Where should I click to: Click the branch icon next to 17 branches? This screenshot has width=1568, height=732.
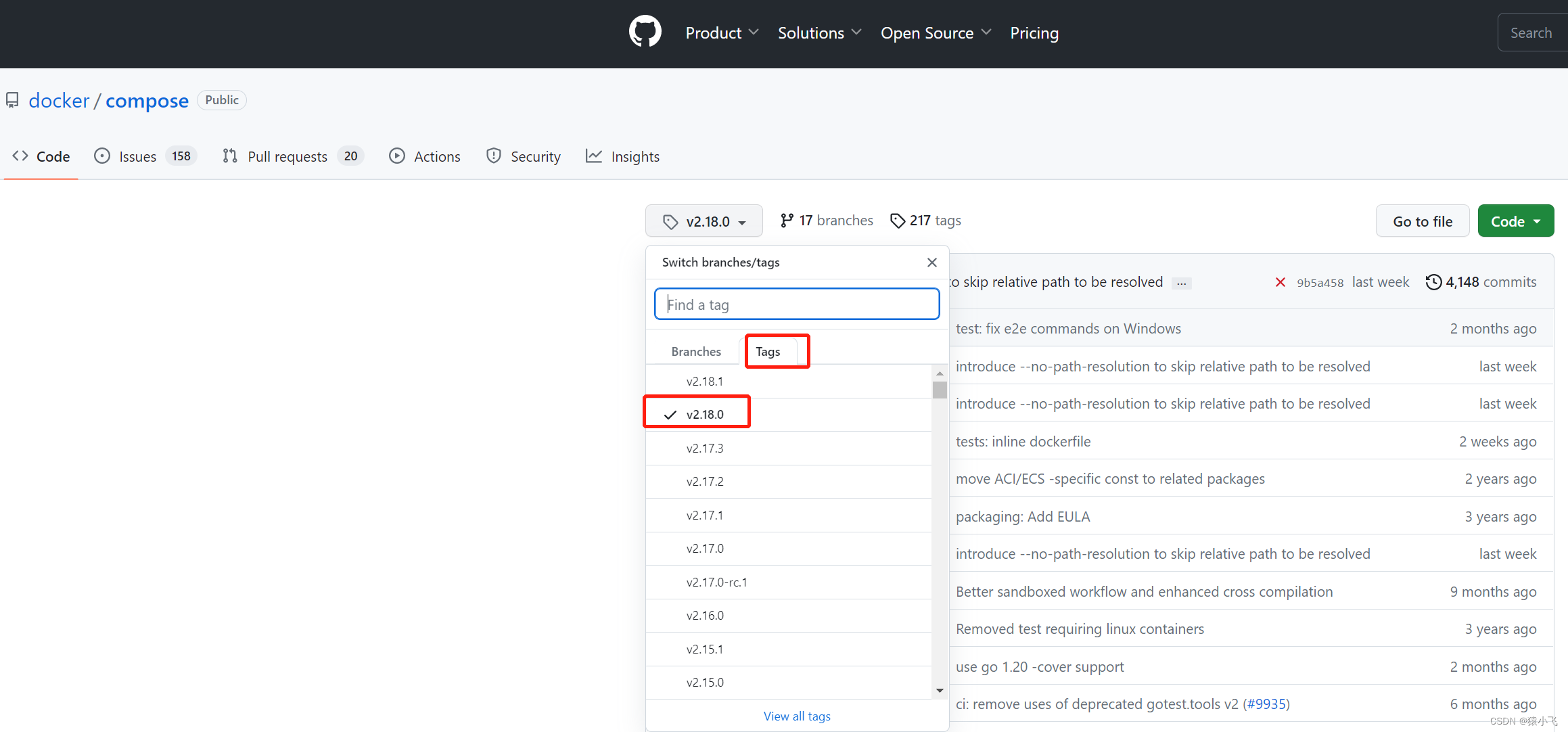click(786, 221)
